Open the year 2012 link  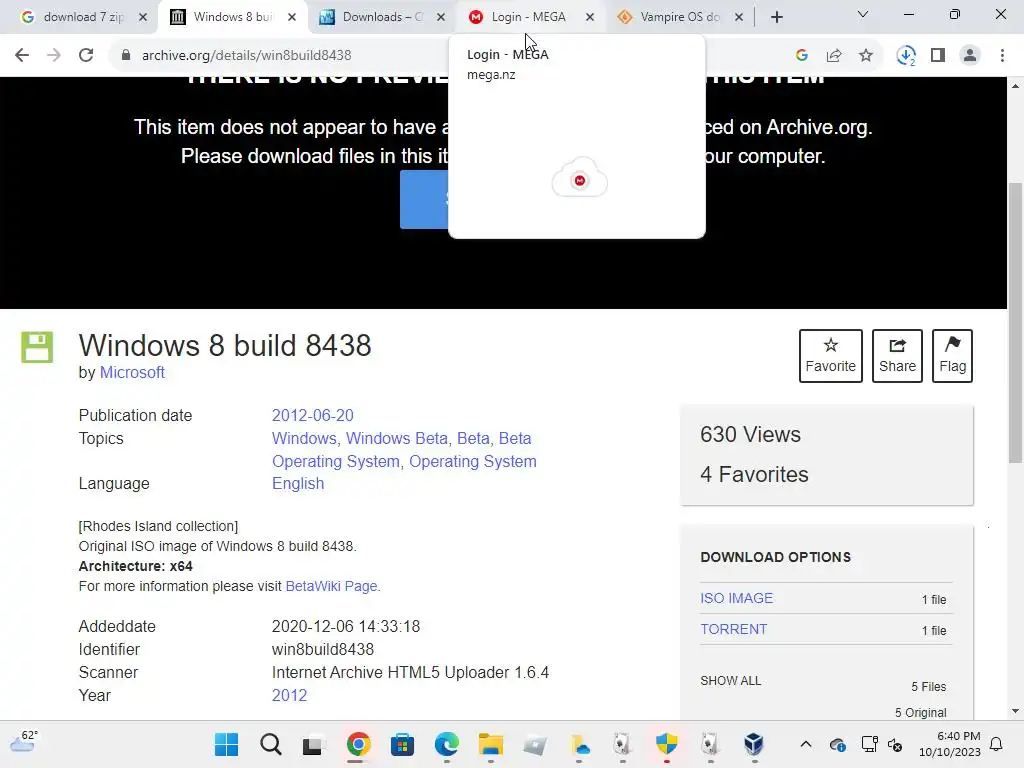coord(289,695)
